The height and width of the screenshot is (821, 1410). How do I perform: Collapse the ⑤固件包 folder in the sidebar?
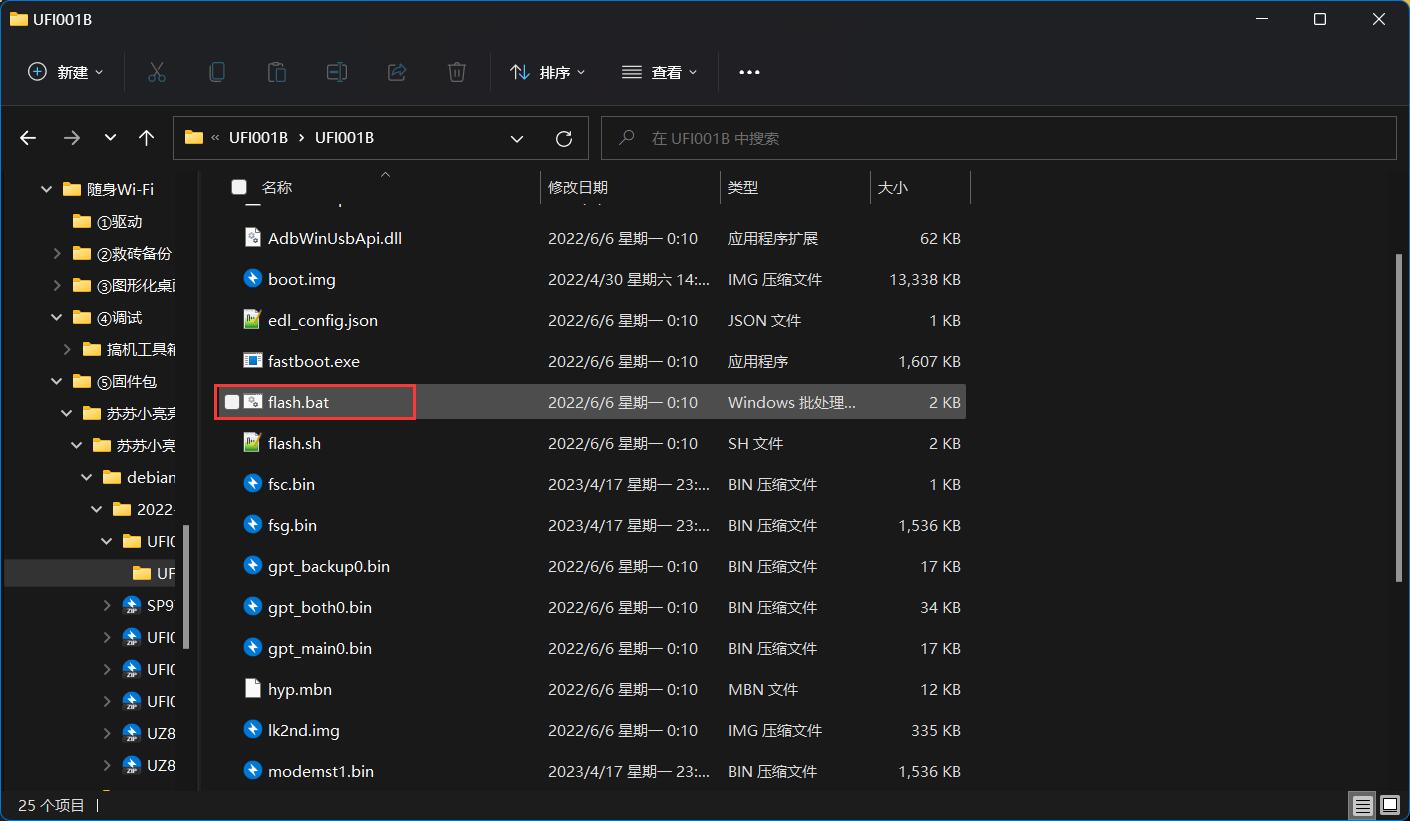[57, 381]
